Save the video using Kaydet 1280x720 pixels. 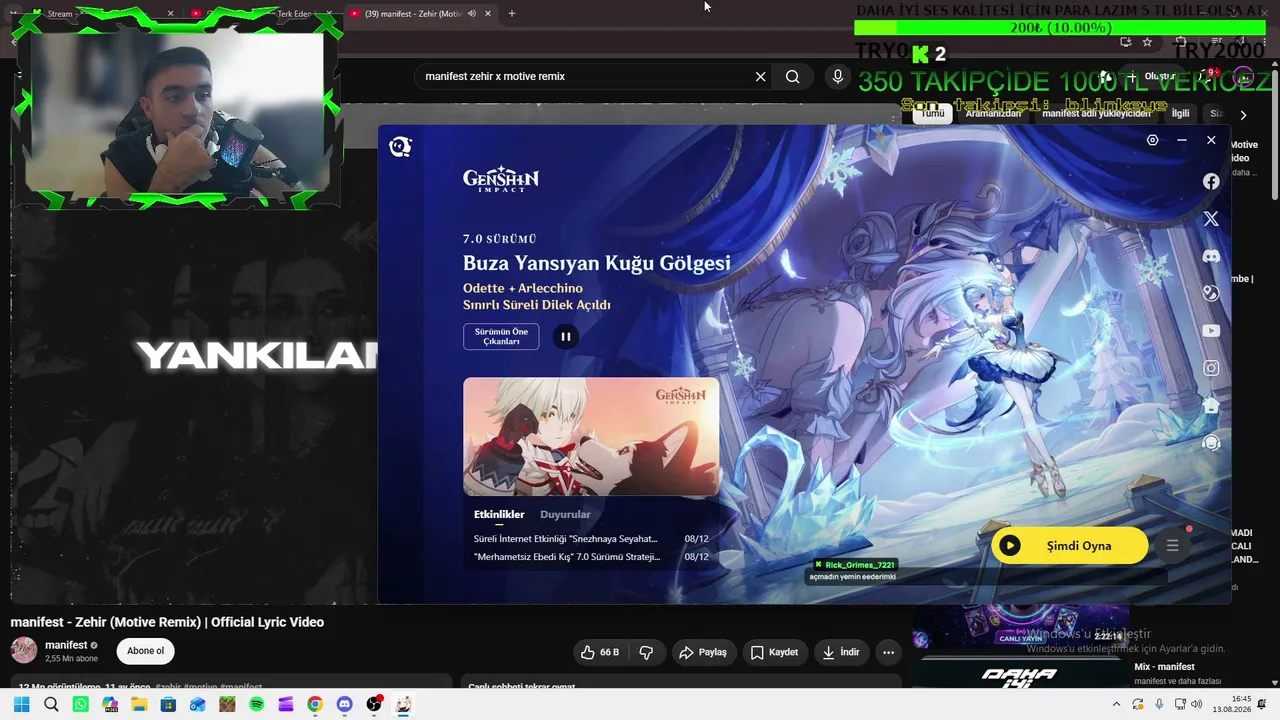[774, 652]
